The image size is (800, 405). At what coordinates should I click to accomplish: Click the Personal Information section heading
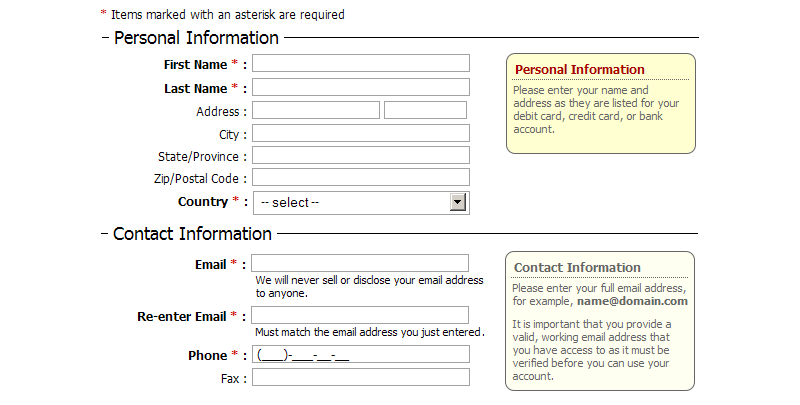196,38
